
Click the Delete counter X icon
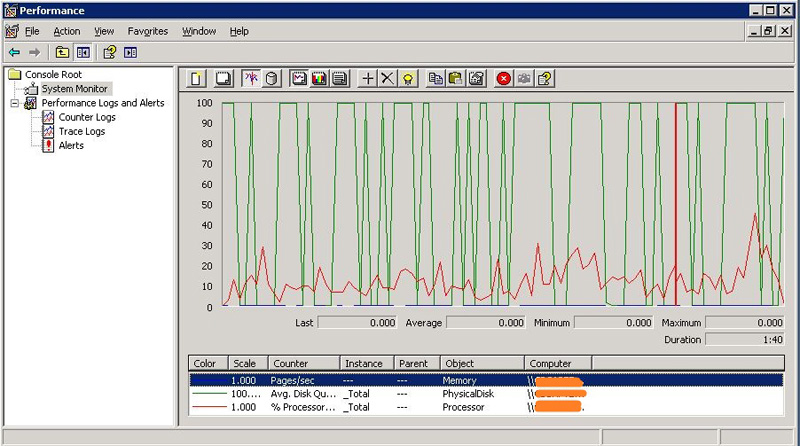coord(387,79)
